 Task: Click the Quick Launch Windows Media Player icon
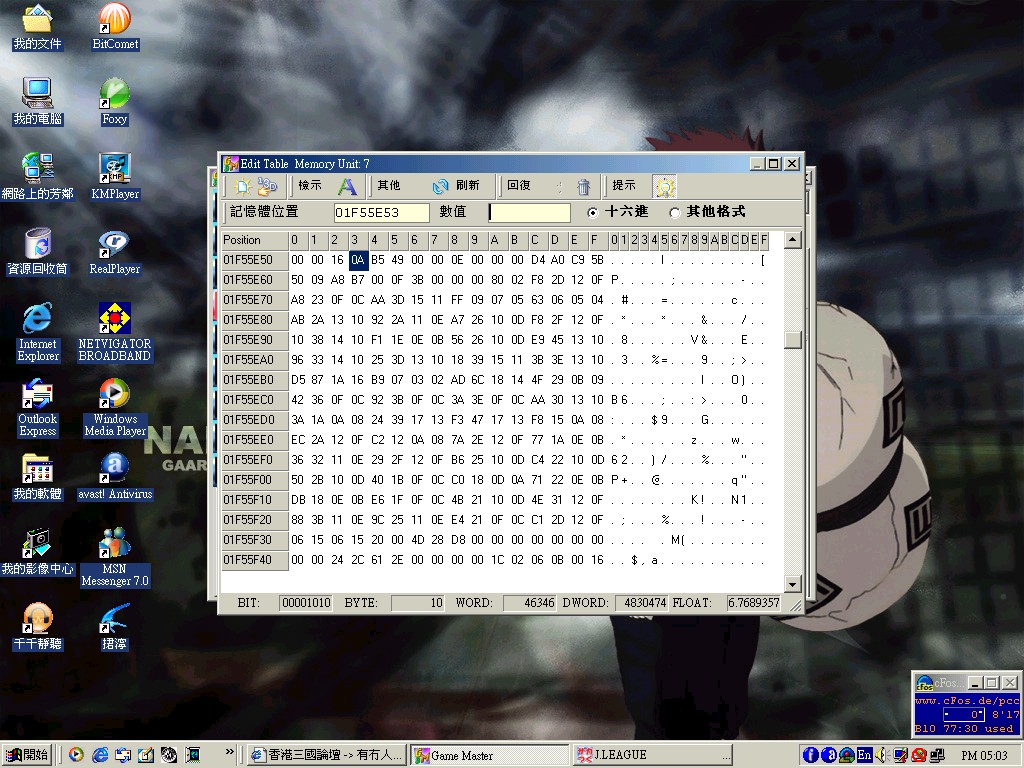coord(76,755)
